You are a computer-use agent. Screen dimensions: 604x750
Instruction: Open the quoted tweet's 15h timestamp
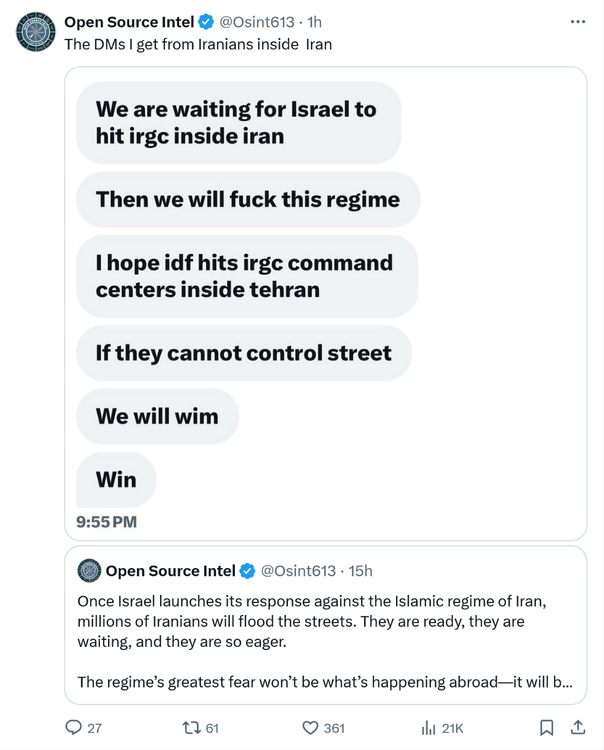coord(360,571)
